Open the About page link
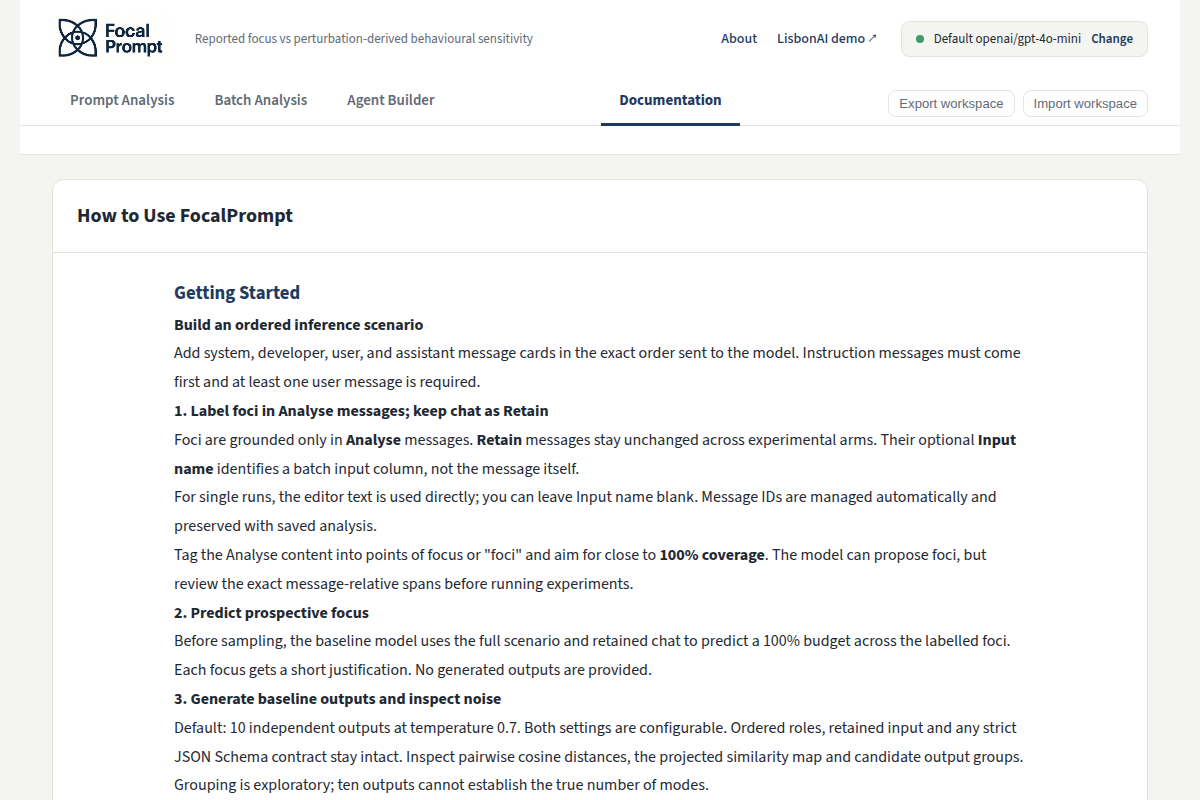Viewport: 1200px width, 800px height. click(x=739, y=39)
